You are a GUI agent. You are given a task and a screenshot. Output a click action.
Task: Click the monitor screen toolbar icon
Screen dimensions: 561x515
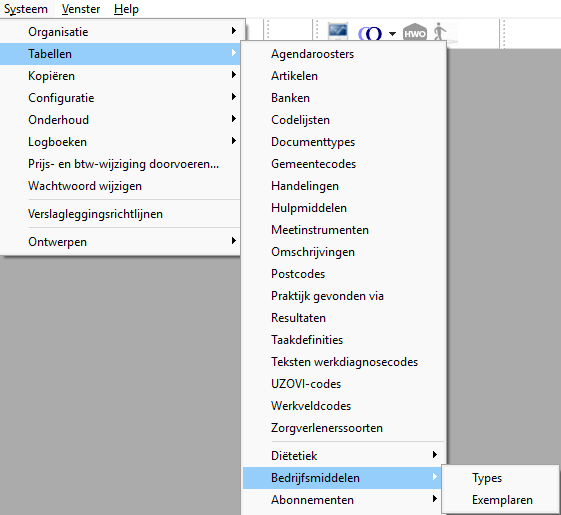click(338, 31)
